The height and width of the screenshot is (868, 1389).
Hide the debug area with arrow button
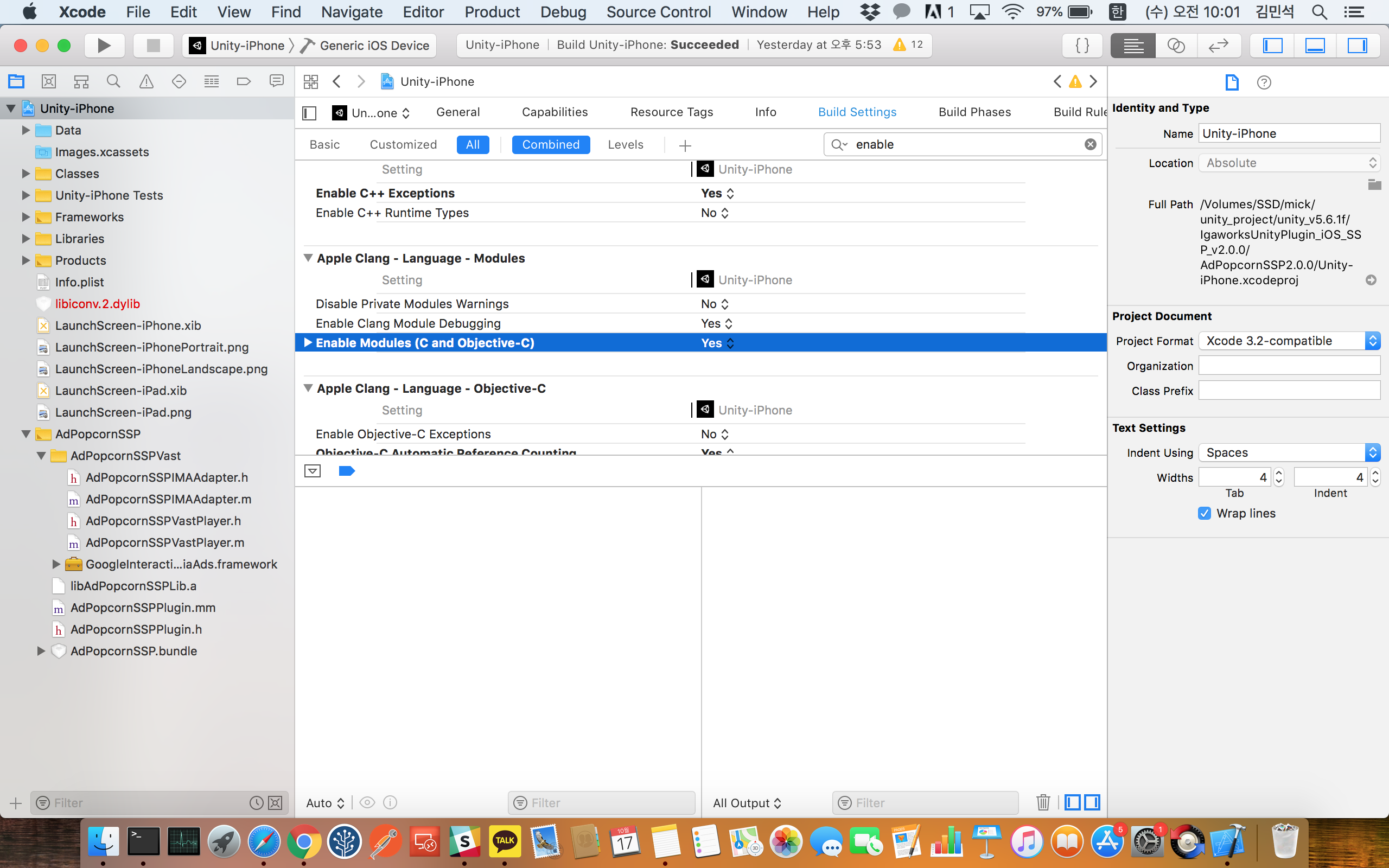point(312,471)
